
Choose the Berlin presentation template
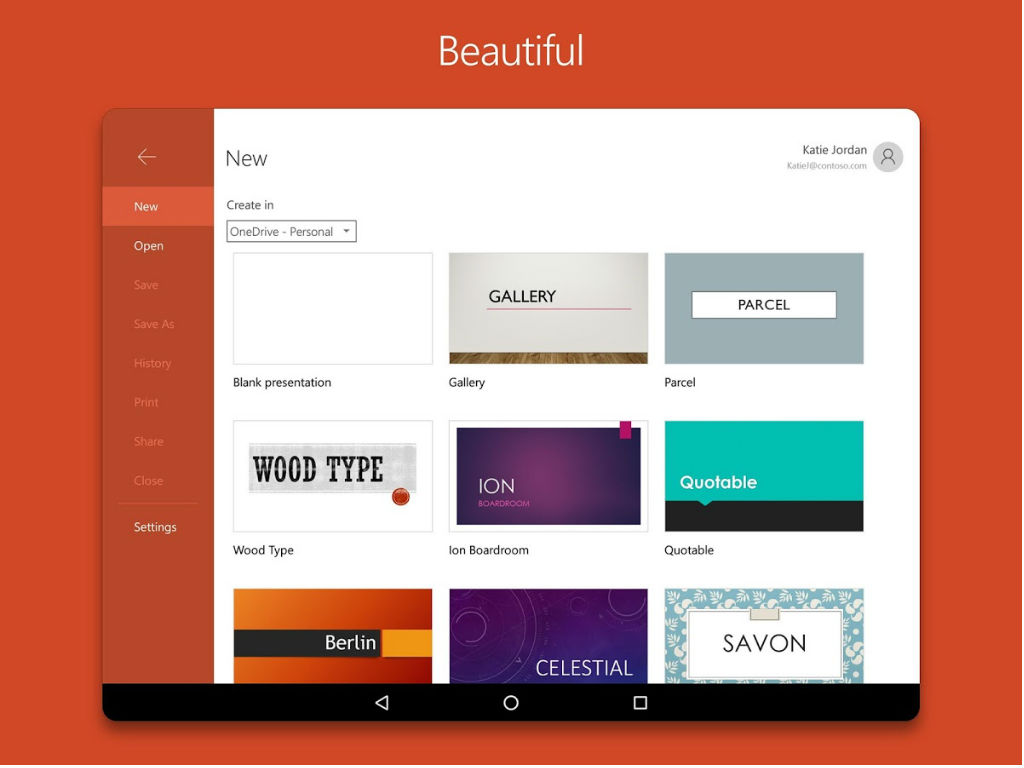[x=332, y=635]
